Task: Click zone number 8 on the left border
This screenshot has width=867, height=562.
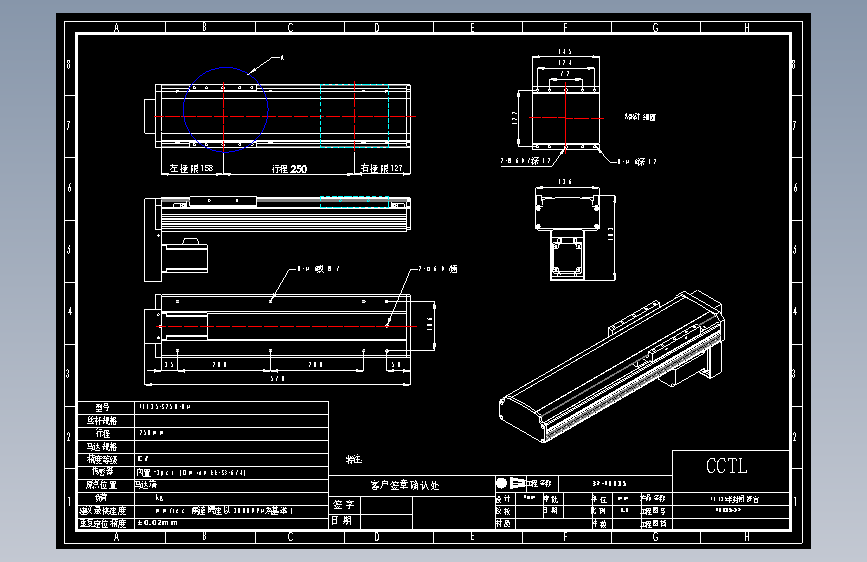Action: pyautogui.click(x=69, y=64)
